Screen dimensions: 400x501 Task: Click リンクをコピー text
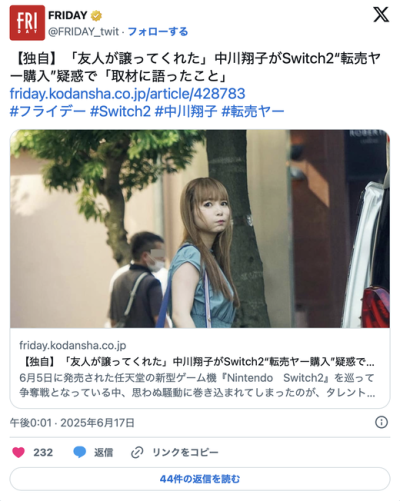(185, 452)
